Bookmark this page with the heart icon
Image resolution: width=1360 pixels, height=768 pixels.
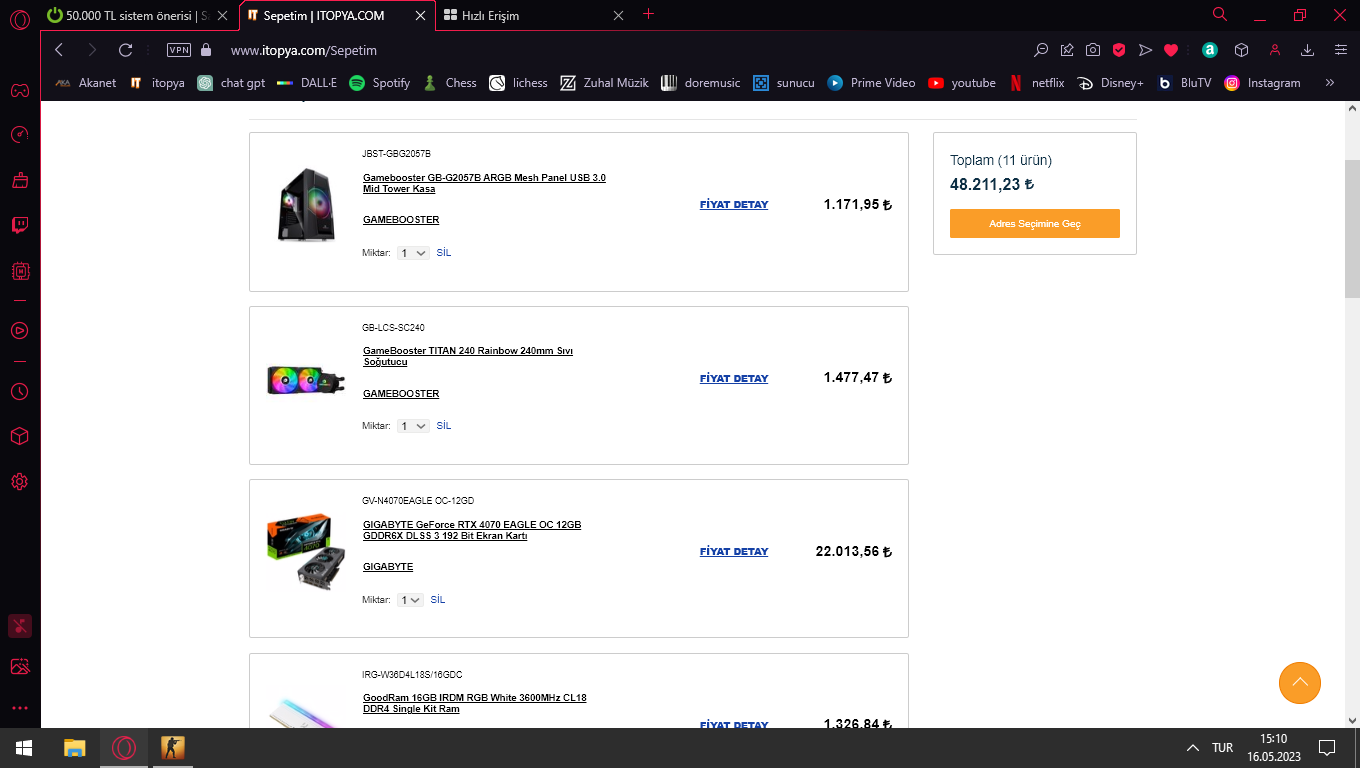pyautogui.click(x=1171, y=50)
